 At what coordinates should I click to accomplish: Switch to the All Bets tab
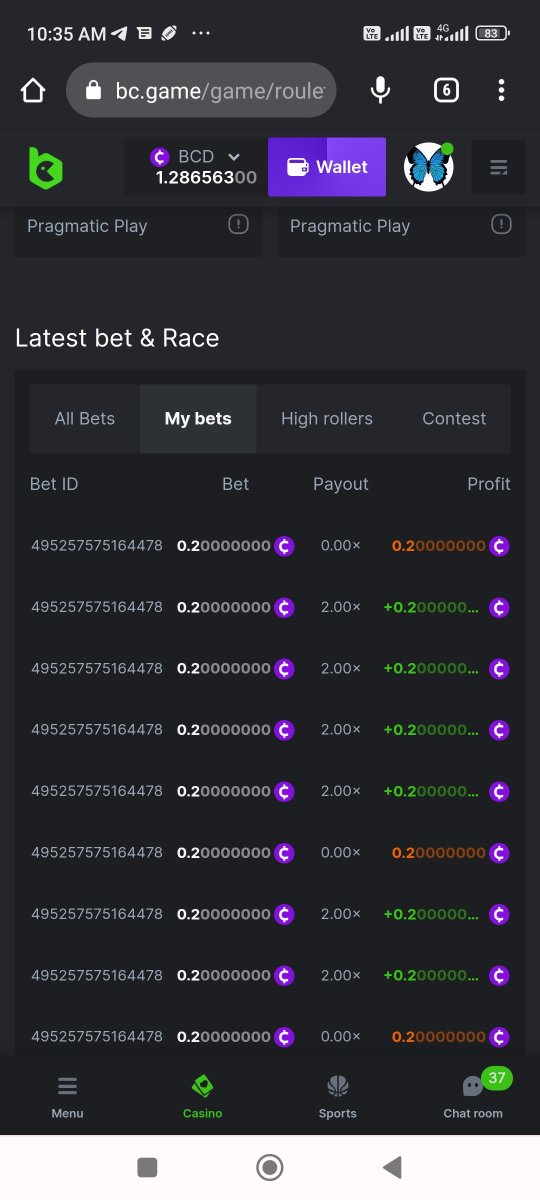click(x=85, y=419)
